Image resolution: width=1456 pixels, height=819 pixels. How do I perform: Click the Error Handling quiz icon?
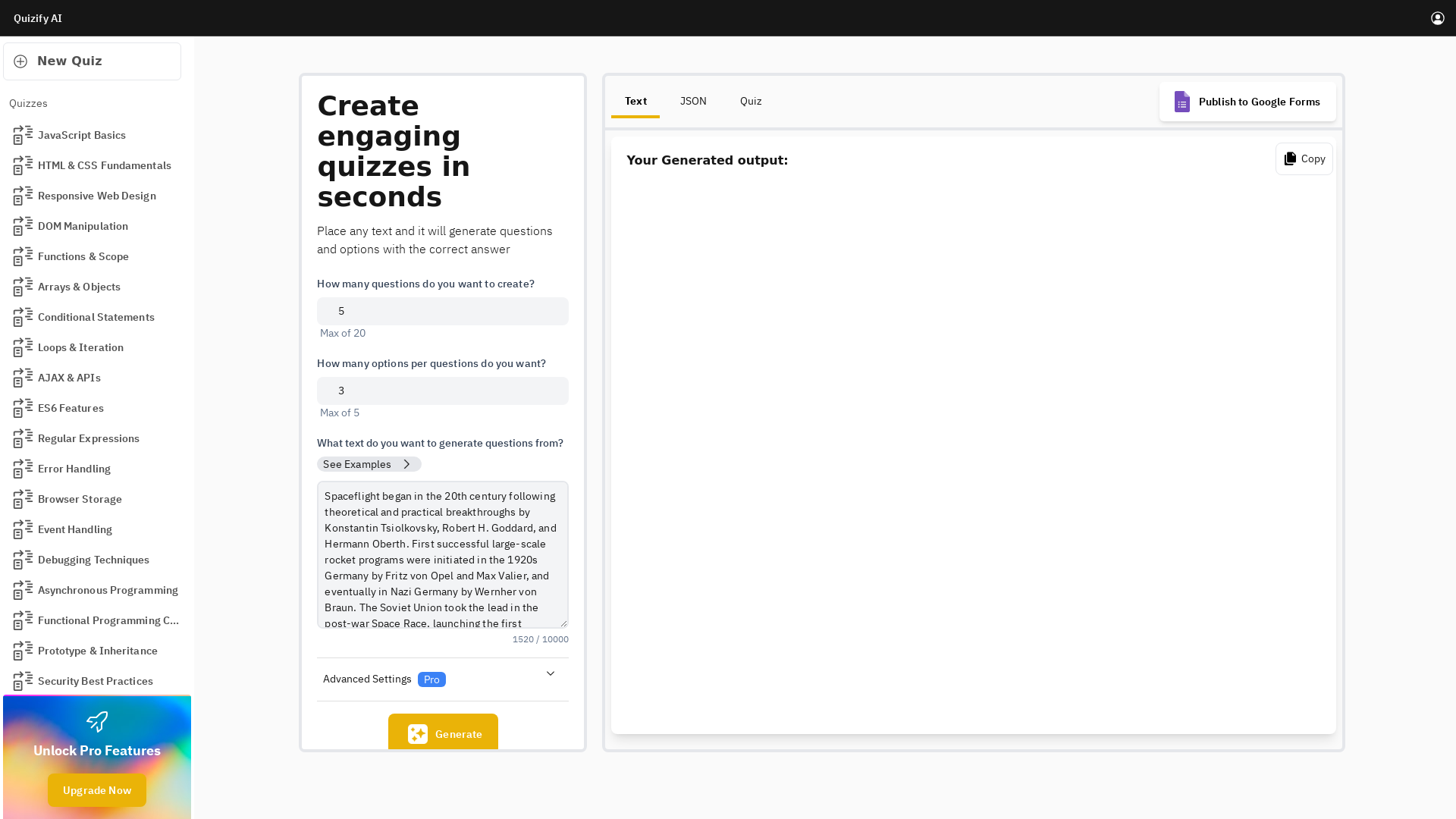[23, 469]
